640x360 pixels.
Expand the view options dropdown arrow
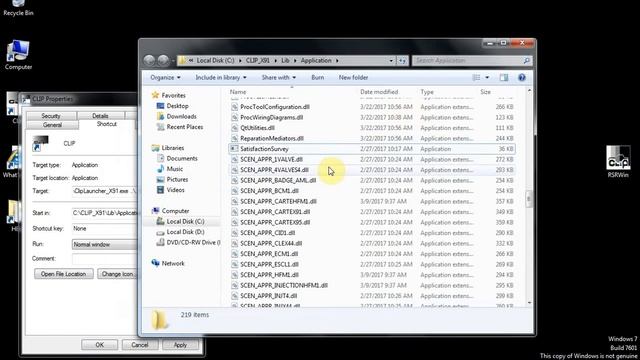(x=487, y=78)
